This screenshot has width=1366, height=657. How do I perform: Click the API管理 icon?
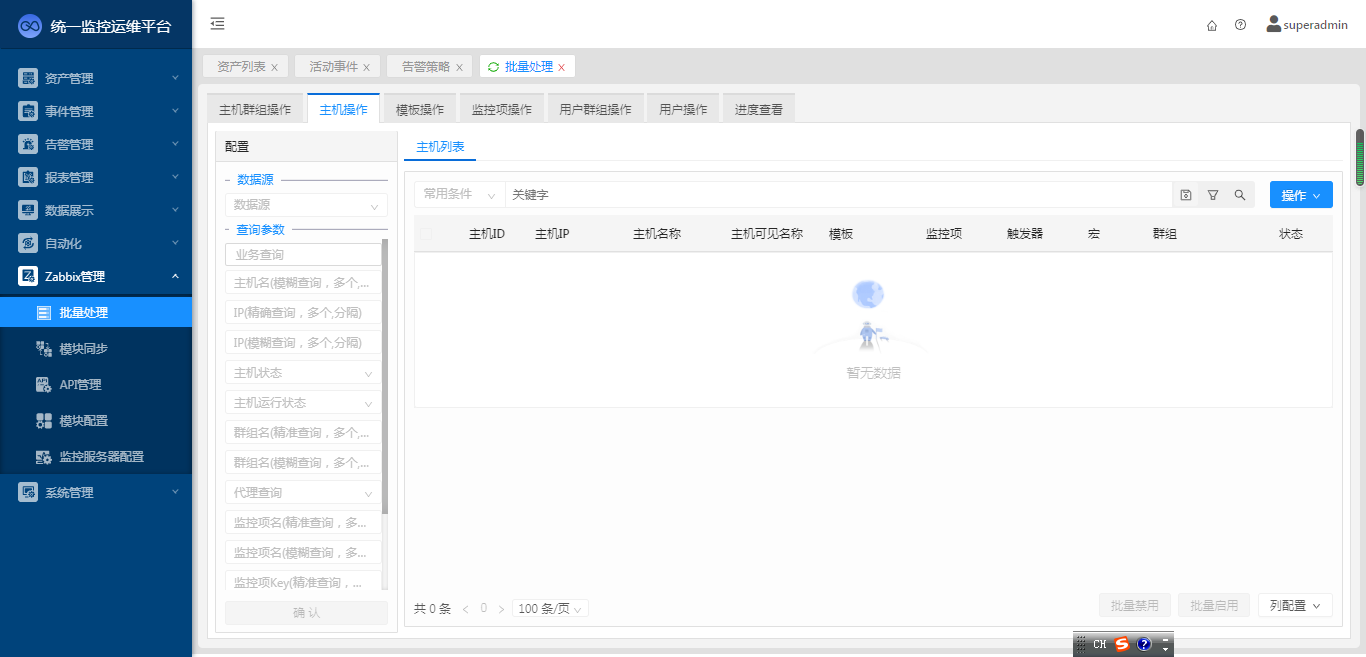pyautogui.click(x=44, y=385)
